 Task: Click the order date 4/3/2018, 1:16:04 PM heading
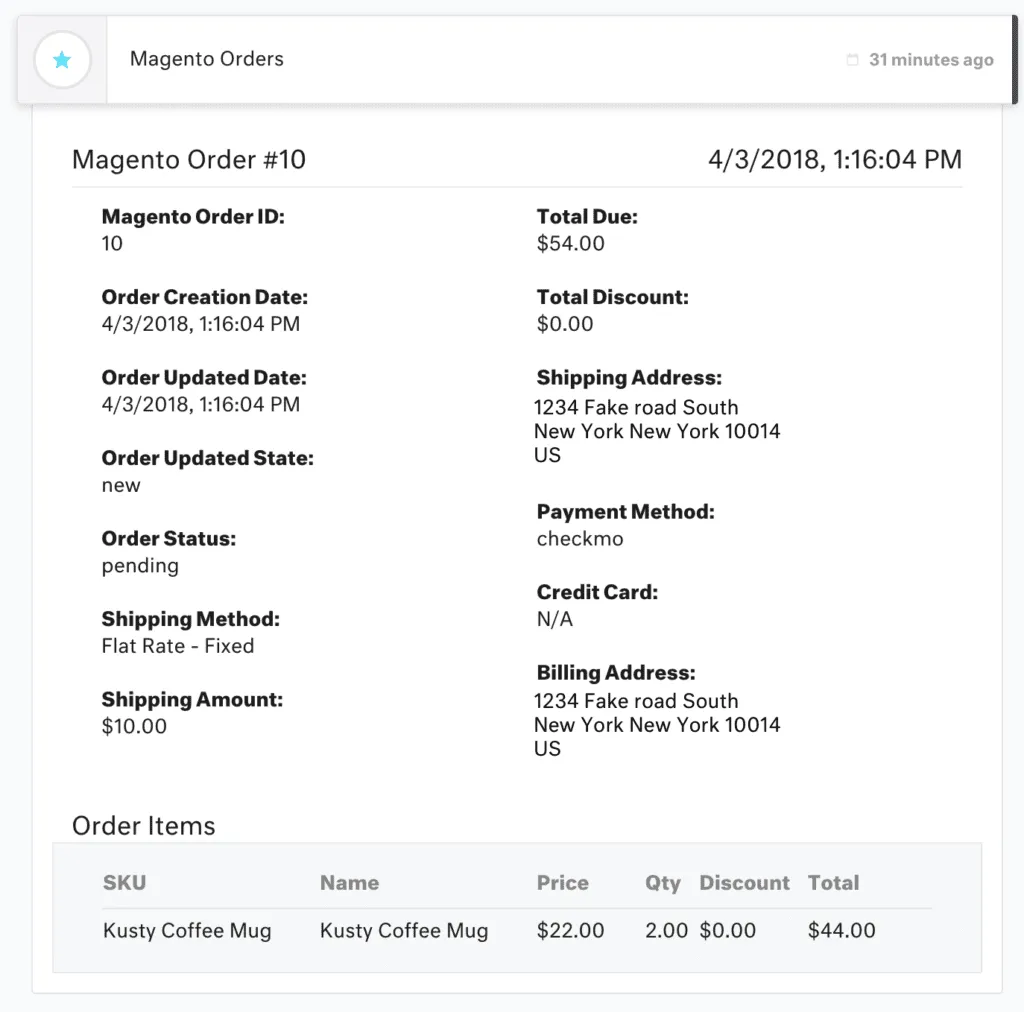835,159
